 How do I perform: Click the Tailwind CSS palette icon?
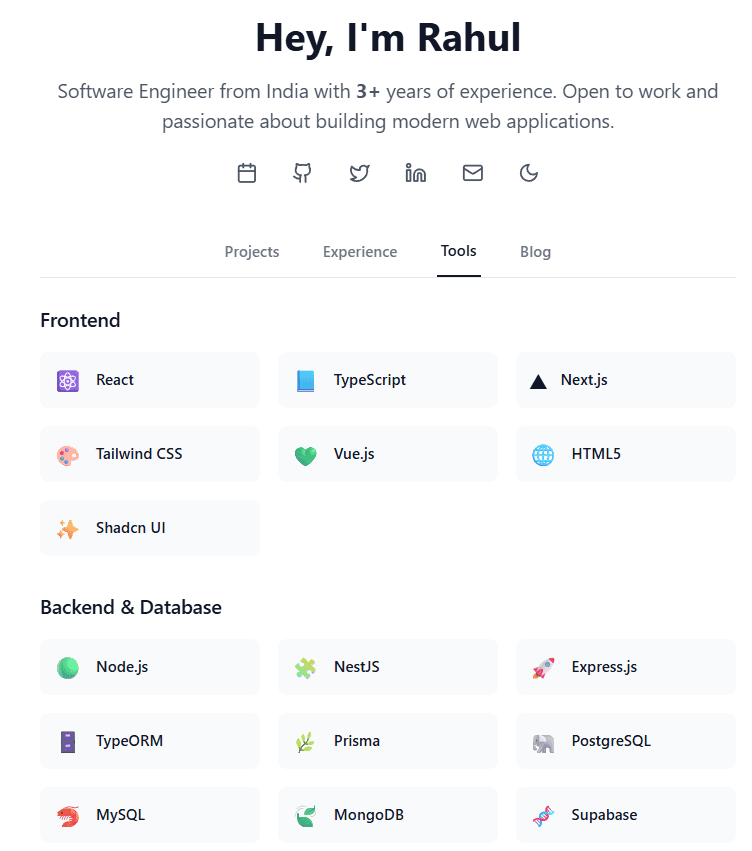(x=68, y=455)
